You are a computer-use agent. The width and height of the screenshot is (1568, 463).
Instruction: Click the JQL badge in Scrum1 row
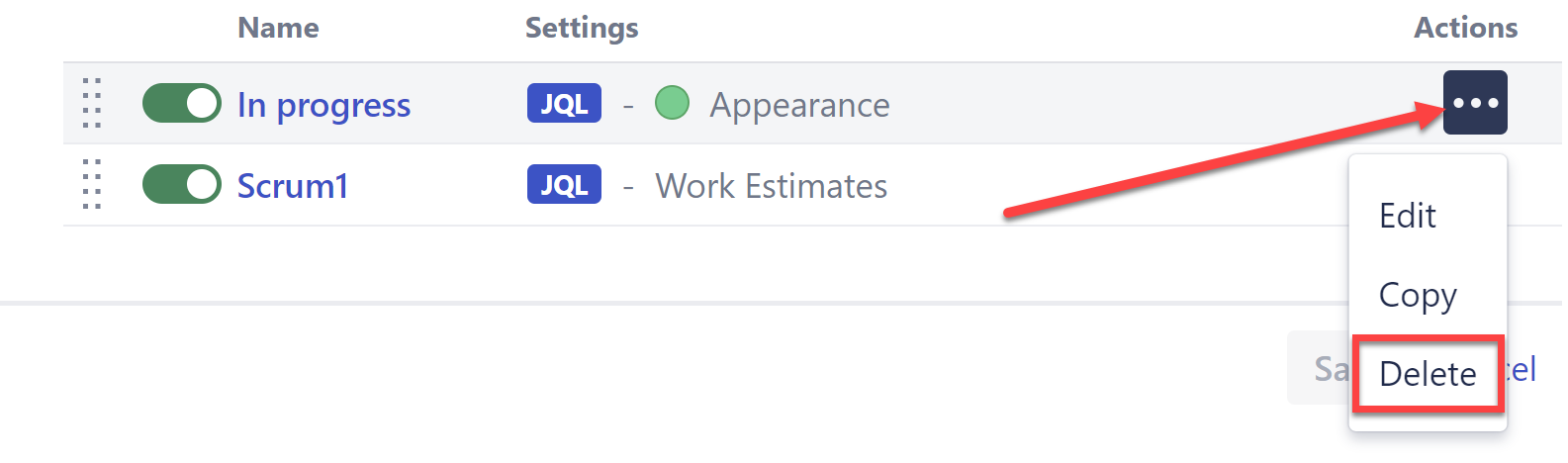pos(564,184)
